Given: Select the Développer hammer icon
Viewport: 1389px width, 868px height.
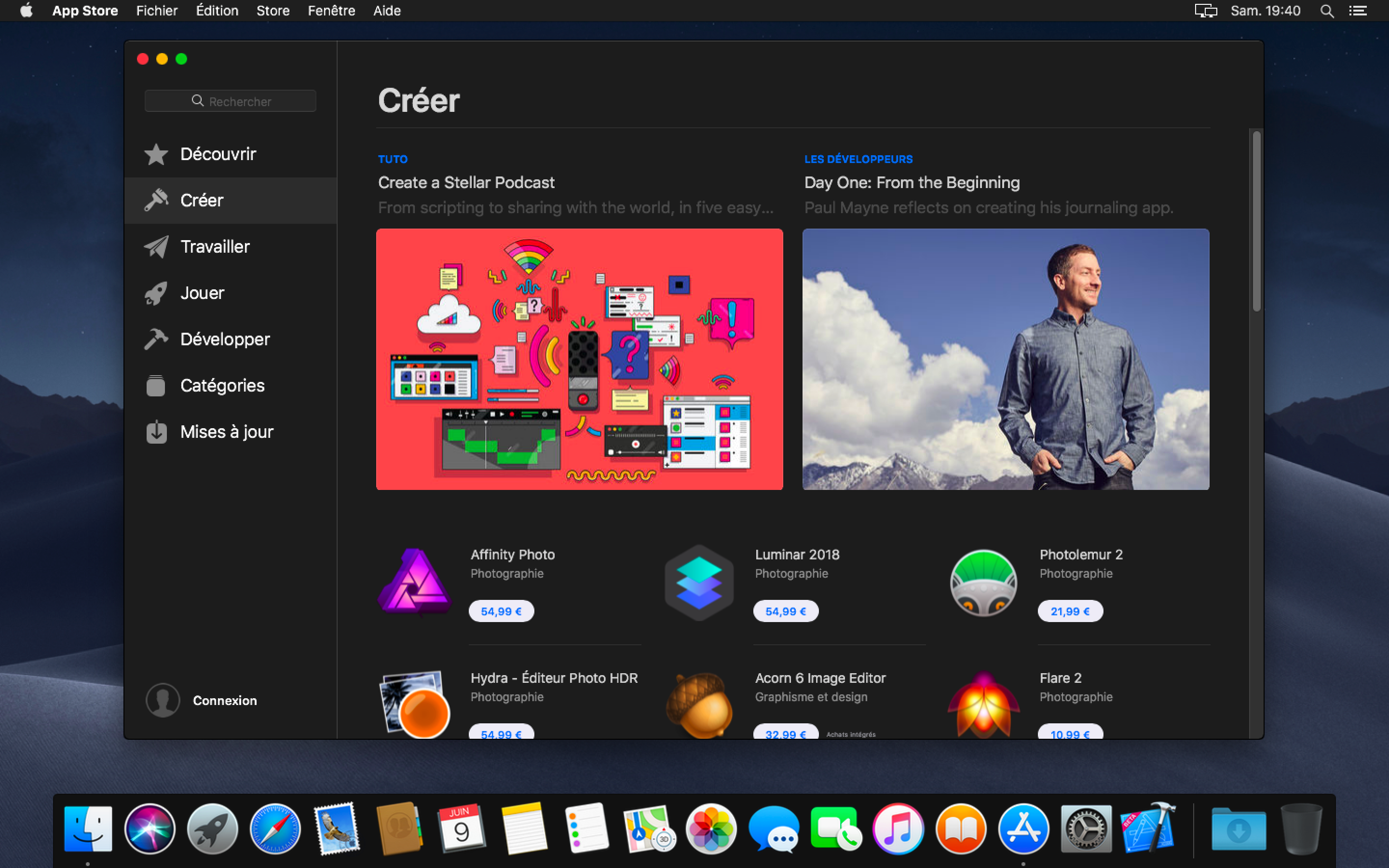Looking at the screenshot, I should click(156, 339).
